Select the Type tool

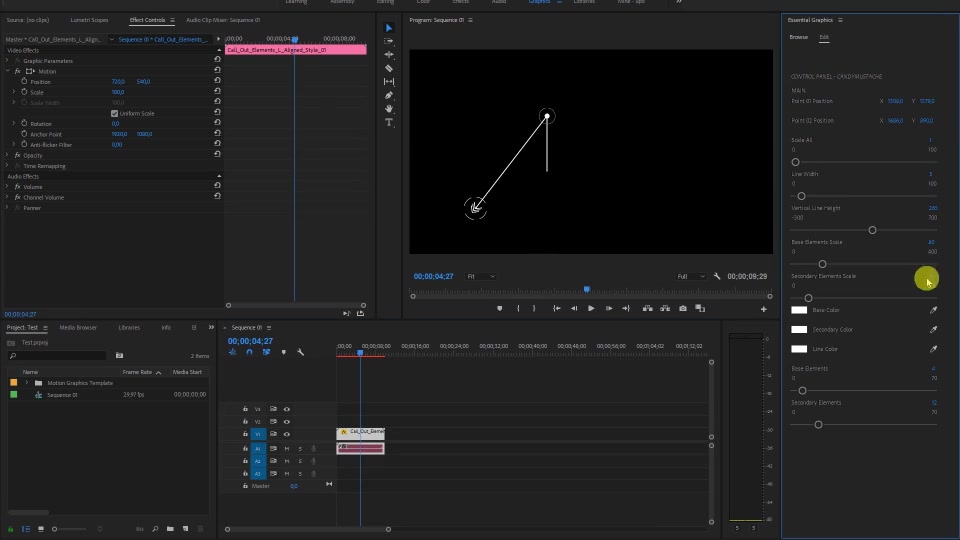click(x=389, y=122)
